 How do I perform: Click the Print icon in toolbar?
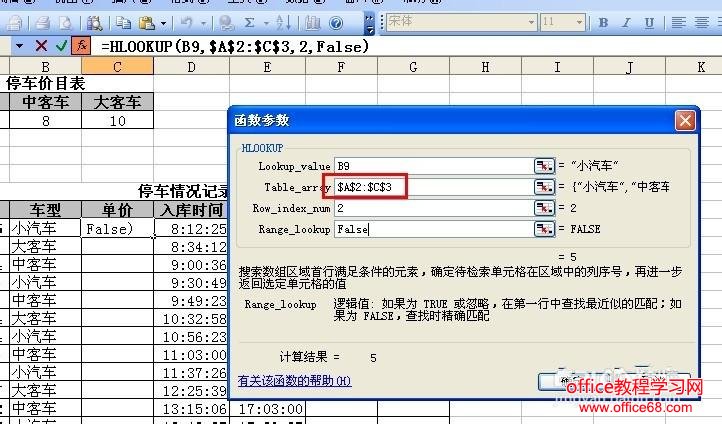coord(43,22)
